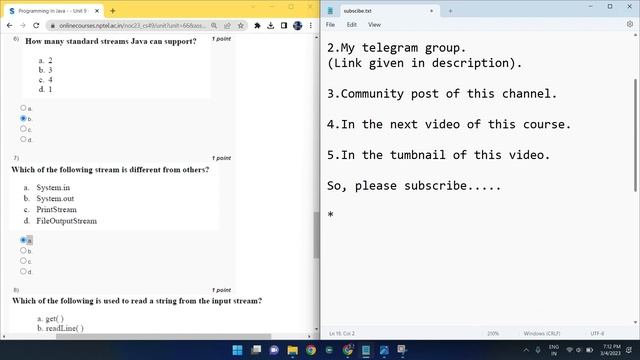Open taskbar clock and date
This screenshot has width=640, height=360.
coord(611,350)
